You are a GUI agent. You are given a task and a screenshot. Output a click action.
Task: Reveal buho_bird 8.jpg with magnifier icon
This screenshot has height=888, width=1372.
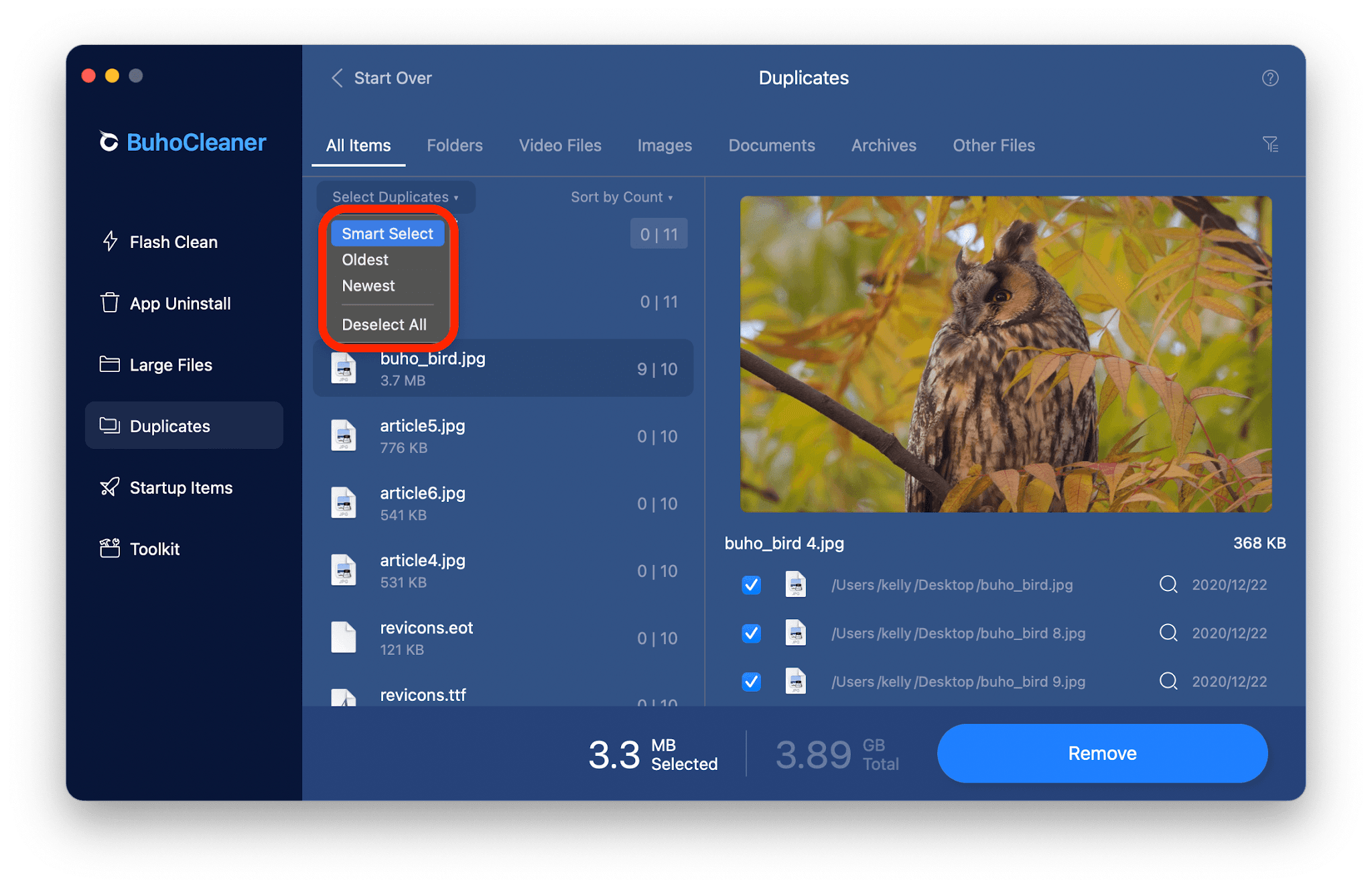point(1168,633)
